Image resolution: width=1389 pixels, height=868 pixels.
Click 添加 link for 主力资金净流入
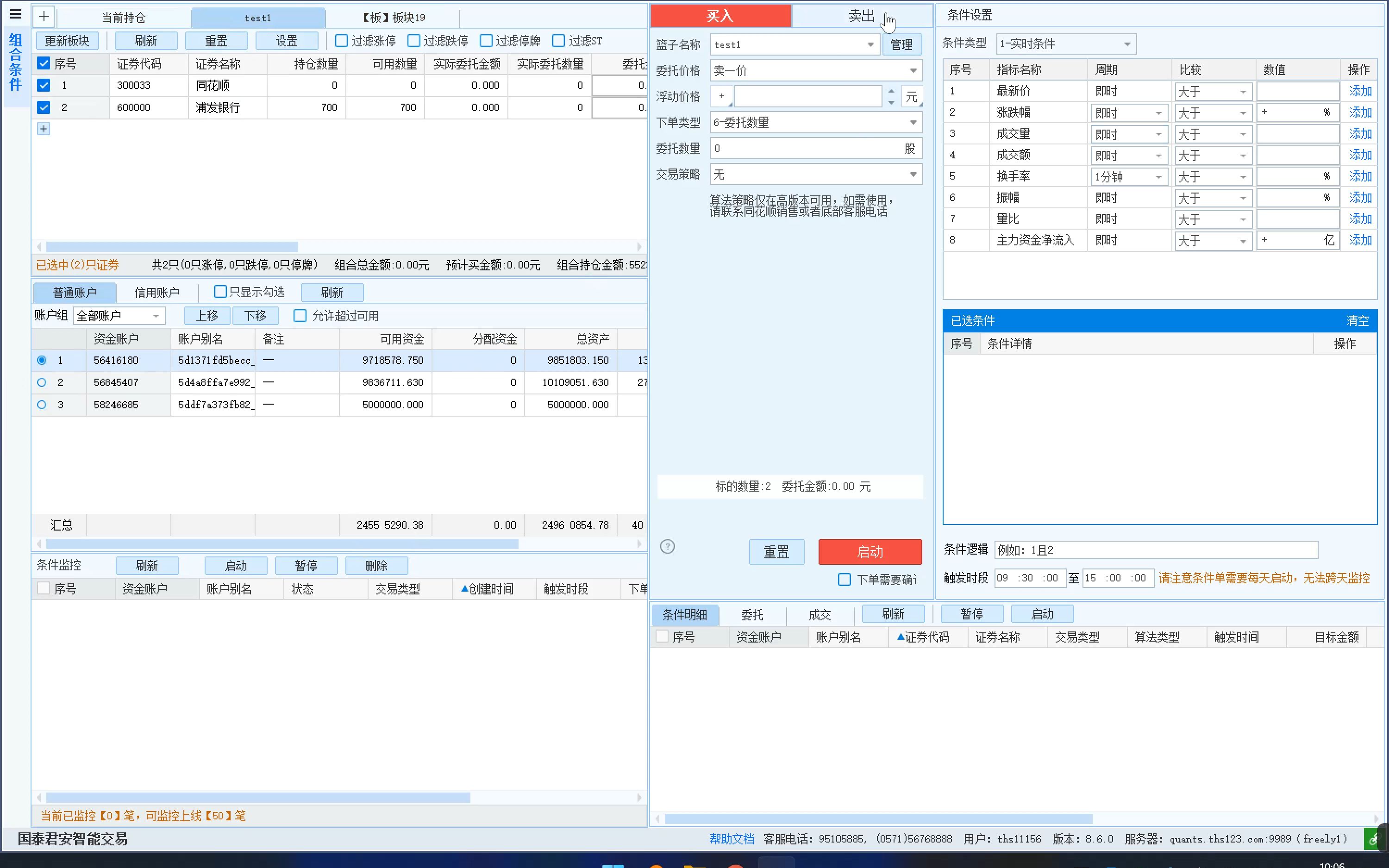click(x=1360, y=240)
